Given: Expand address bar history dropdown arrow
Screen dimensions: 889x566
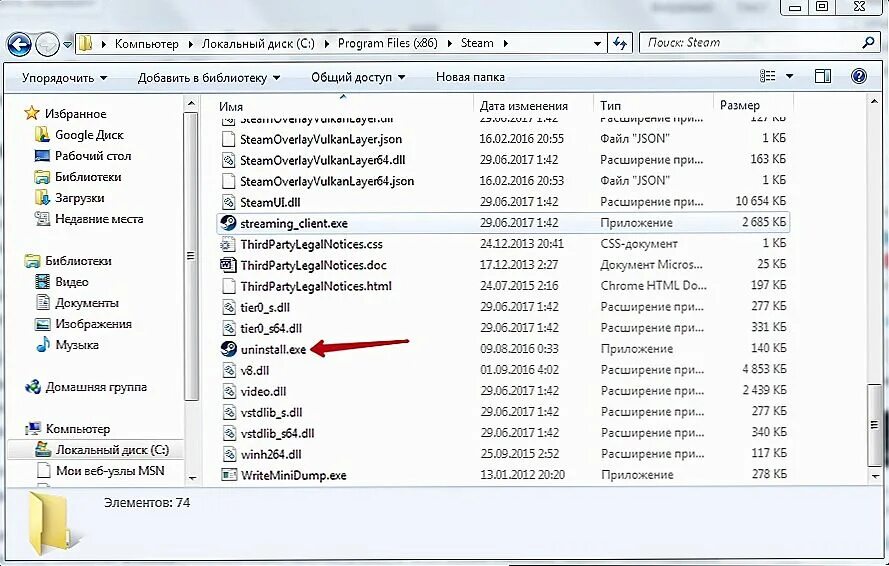Looking at the screenshot, I should point(597,44).
